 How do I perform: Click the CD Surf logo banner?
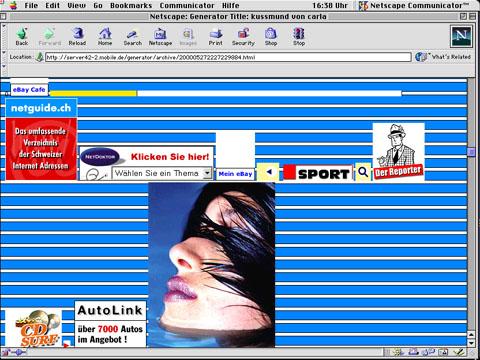click(x=34, y=328)
